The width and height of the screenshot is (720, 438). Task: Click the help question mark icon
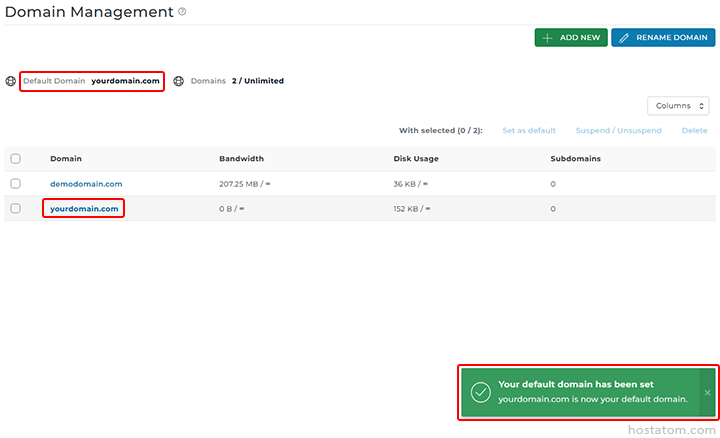click(182, 12)
